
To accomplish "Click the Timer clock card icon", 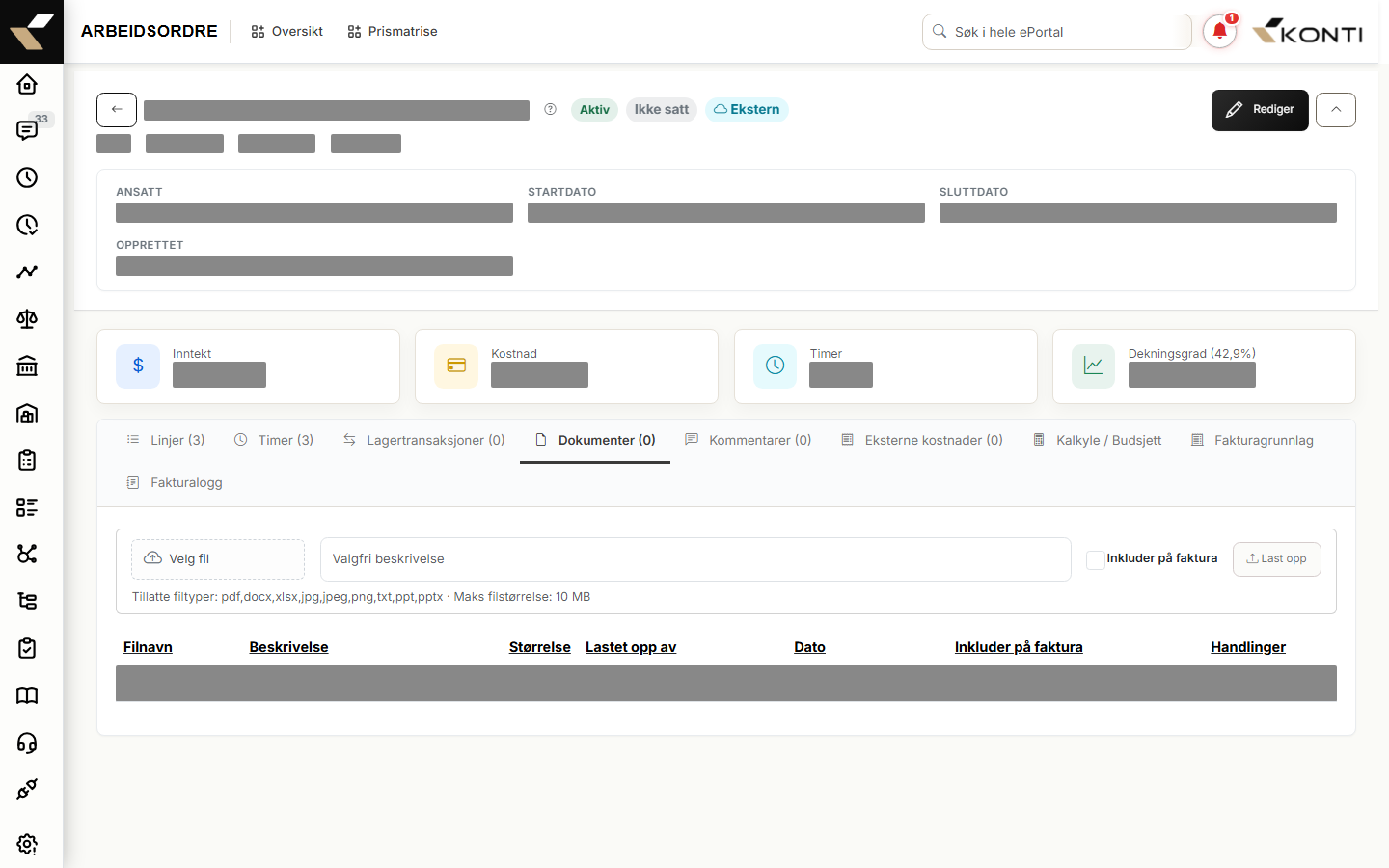I will (x=775, y=366).
